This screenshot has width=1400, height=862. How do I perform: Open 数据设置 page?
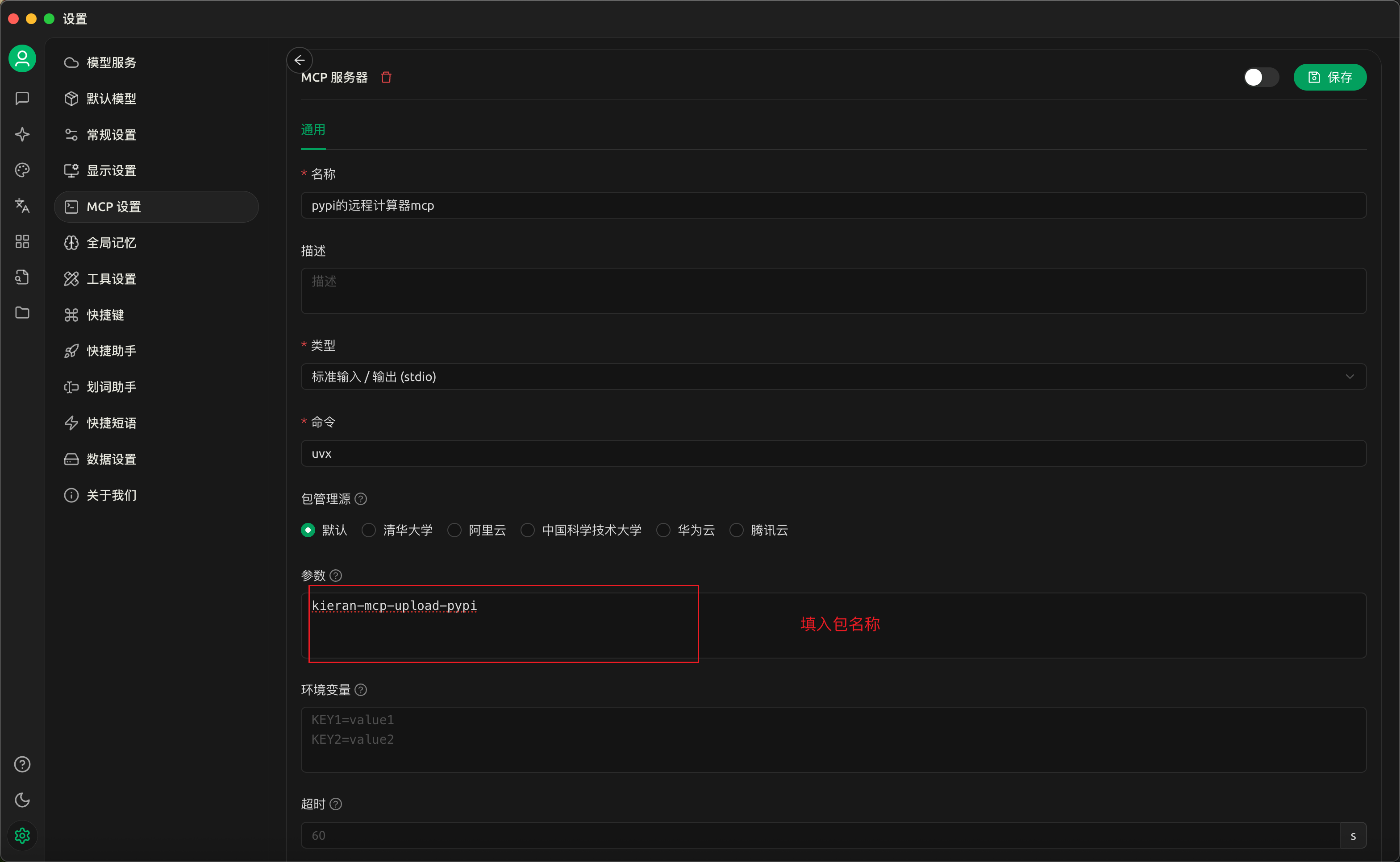156,459
